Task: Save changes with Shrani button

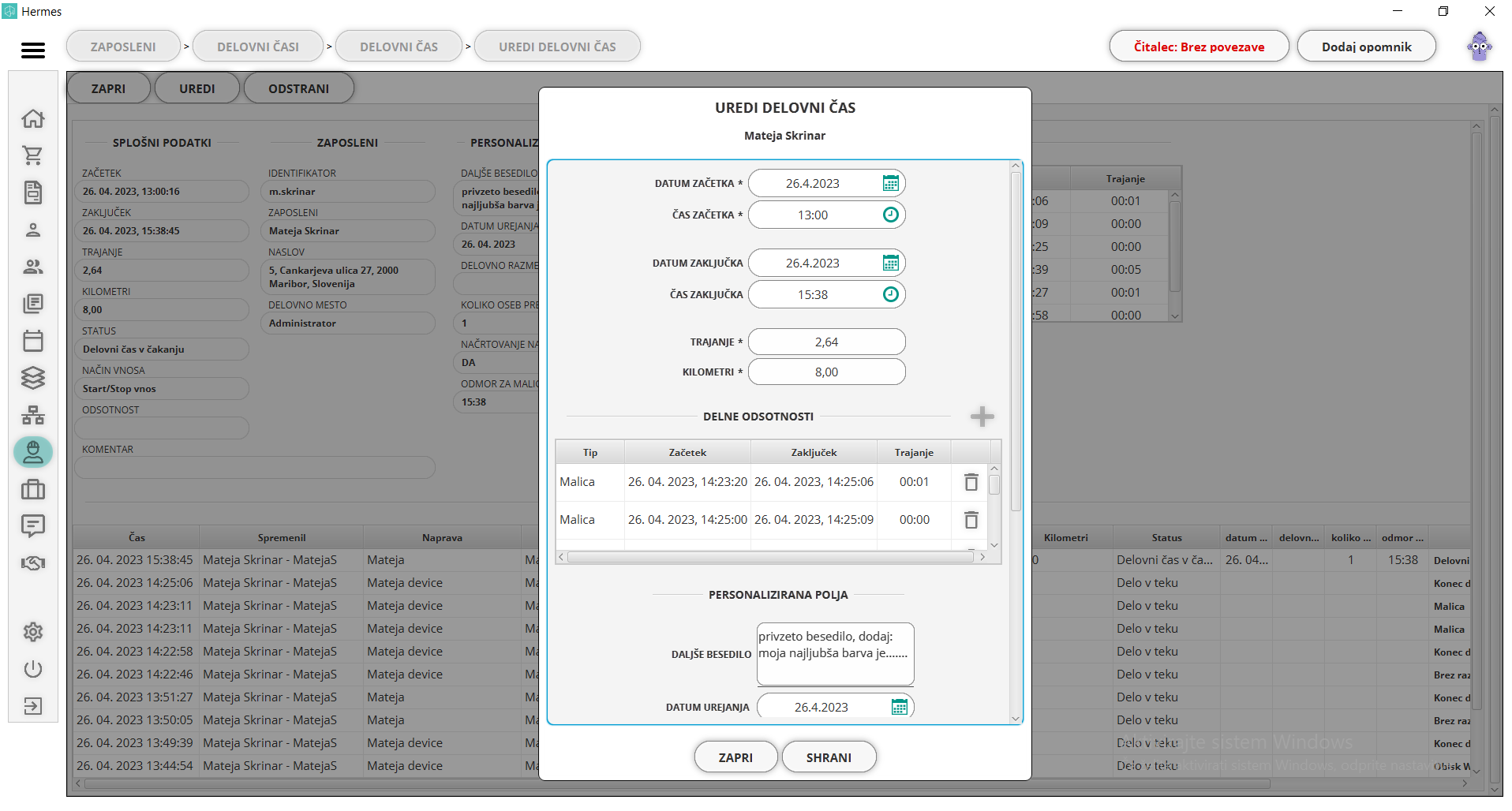Action: click(x=829, y=757)
